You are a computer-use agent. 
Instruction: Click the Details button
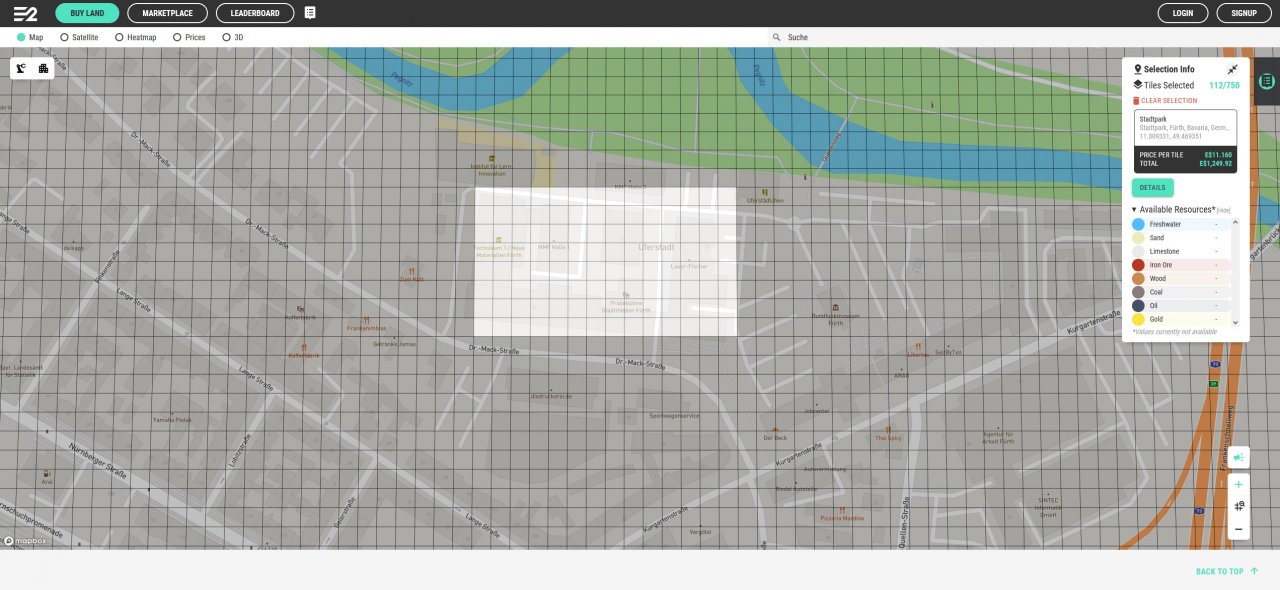(x=1153, y=187)
